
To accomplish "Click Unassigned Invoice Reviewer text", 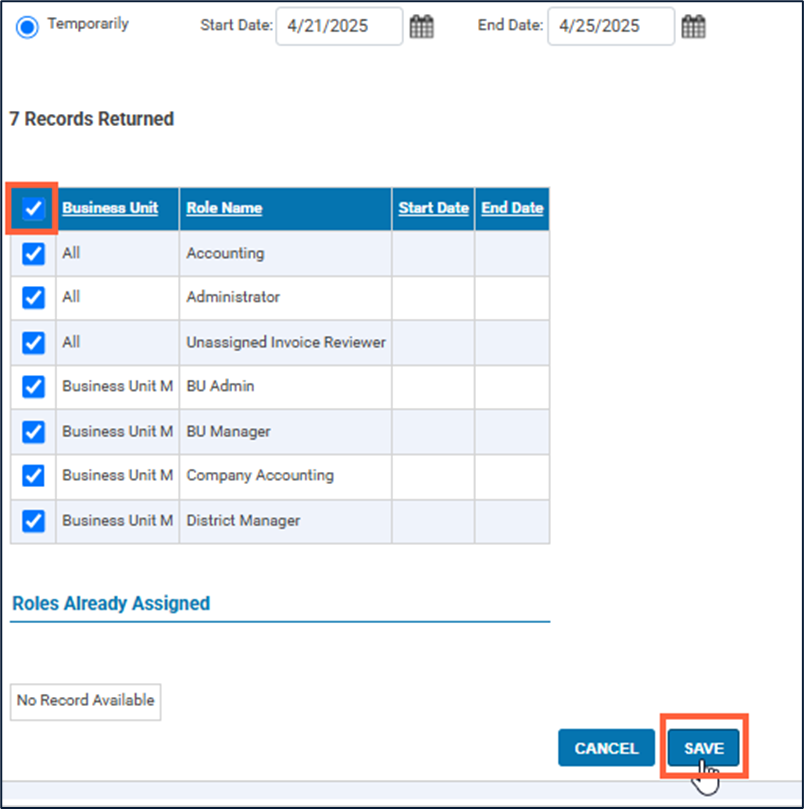I will pyautogui.click(x=285, y=342).
